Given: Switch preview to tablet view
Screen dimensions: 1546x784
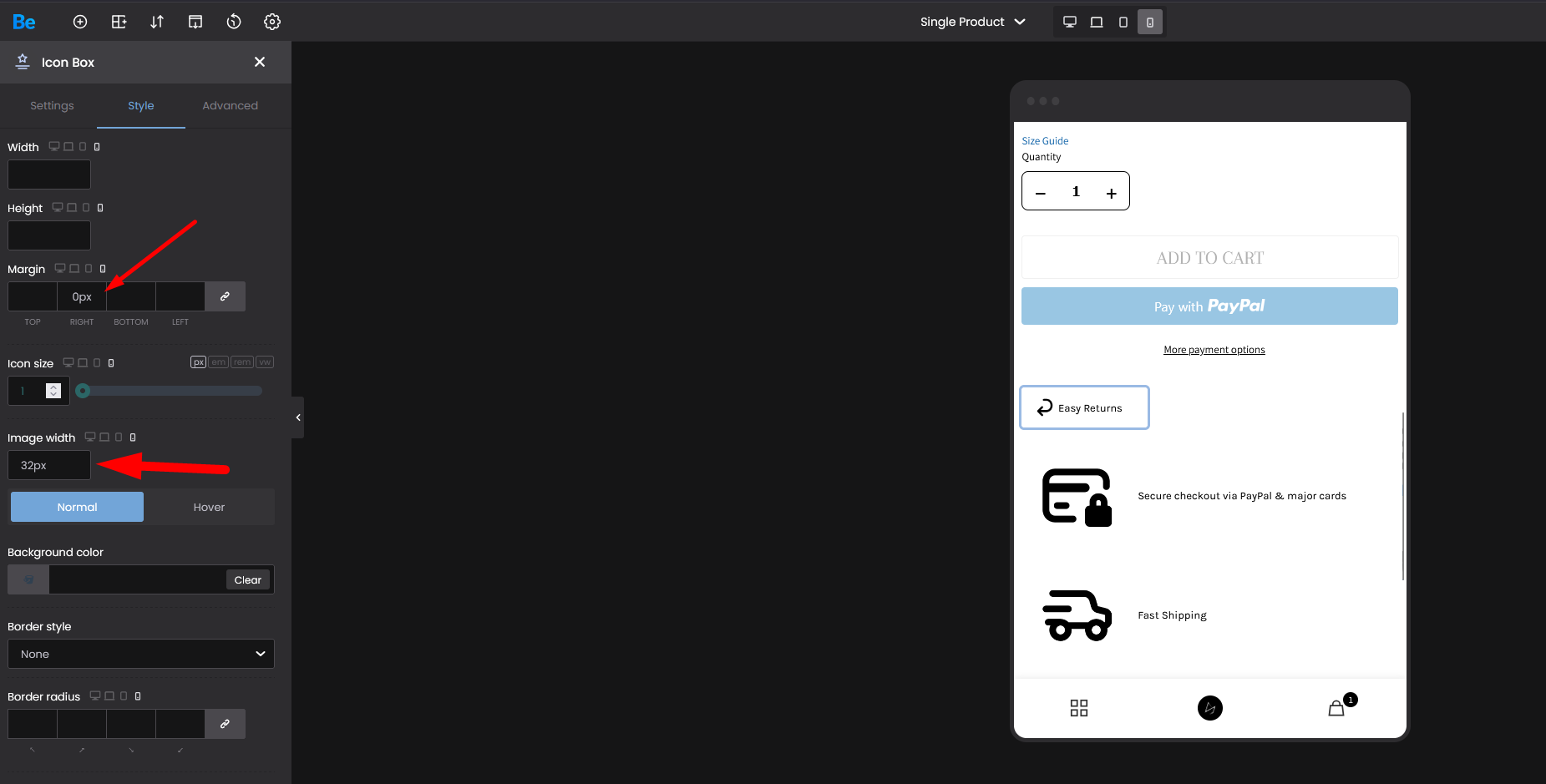Looking at the screenshot, I should (x=1123, y=22).
